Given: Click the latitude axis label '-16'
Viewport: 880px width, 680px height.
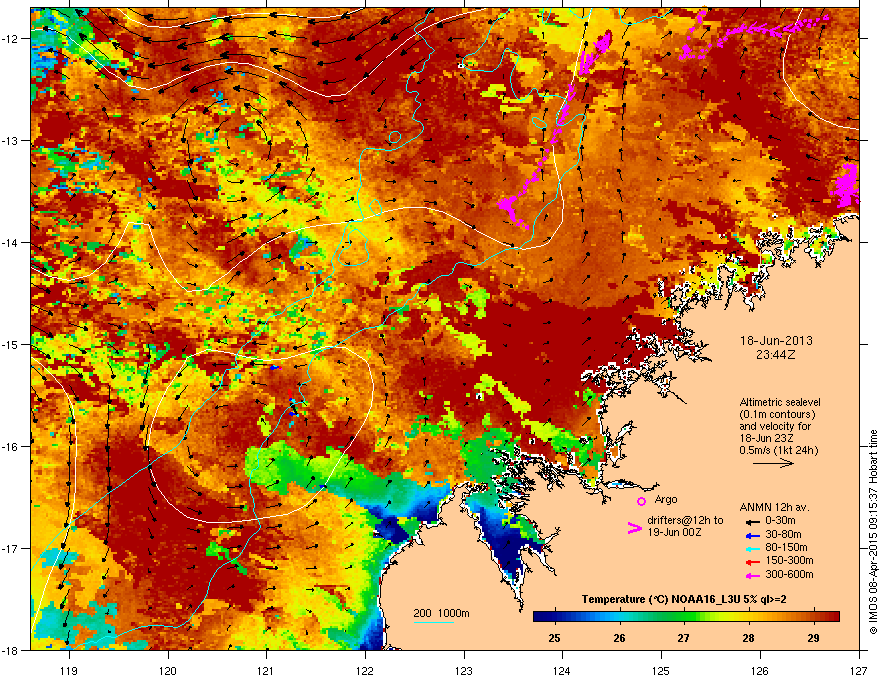Looking at the screenshot, I should [11, 447].
